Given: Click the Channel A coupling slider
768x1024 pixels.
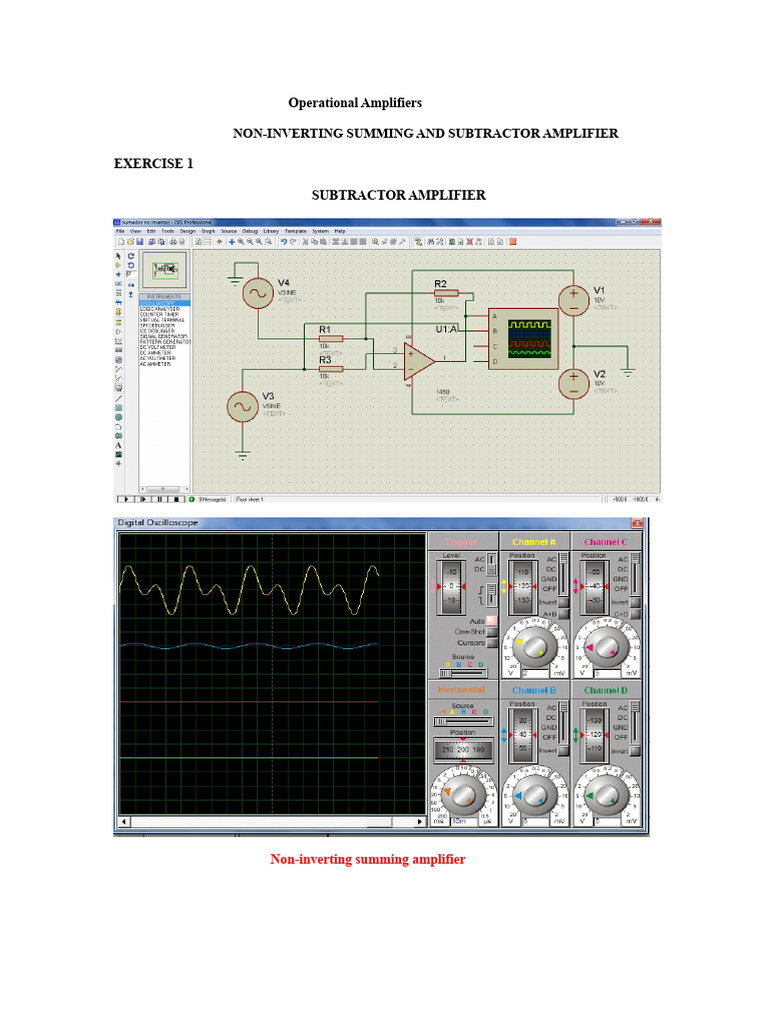Looking at the screenshot, I should pyautogui.click(x=564, y=574).
